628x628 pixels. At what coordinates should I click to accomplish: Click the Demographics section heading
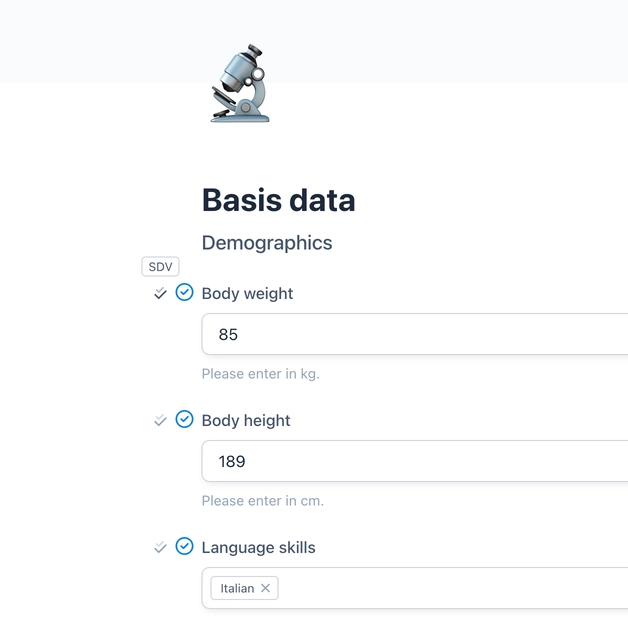coord(267,243)
